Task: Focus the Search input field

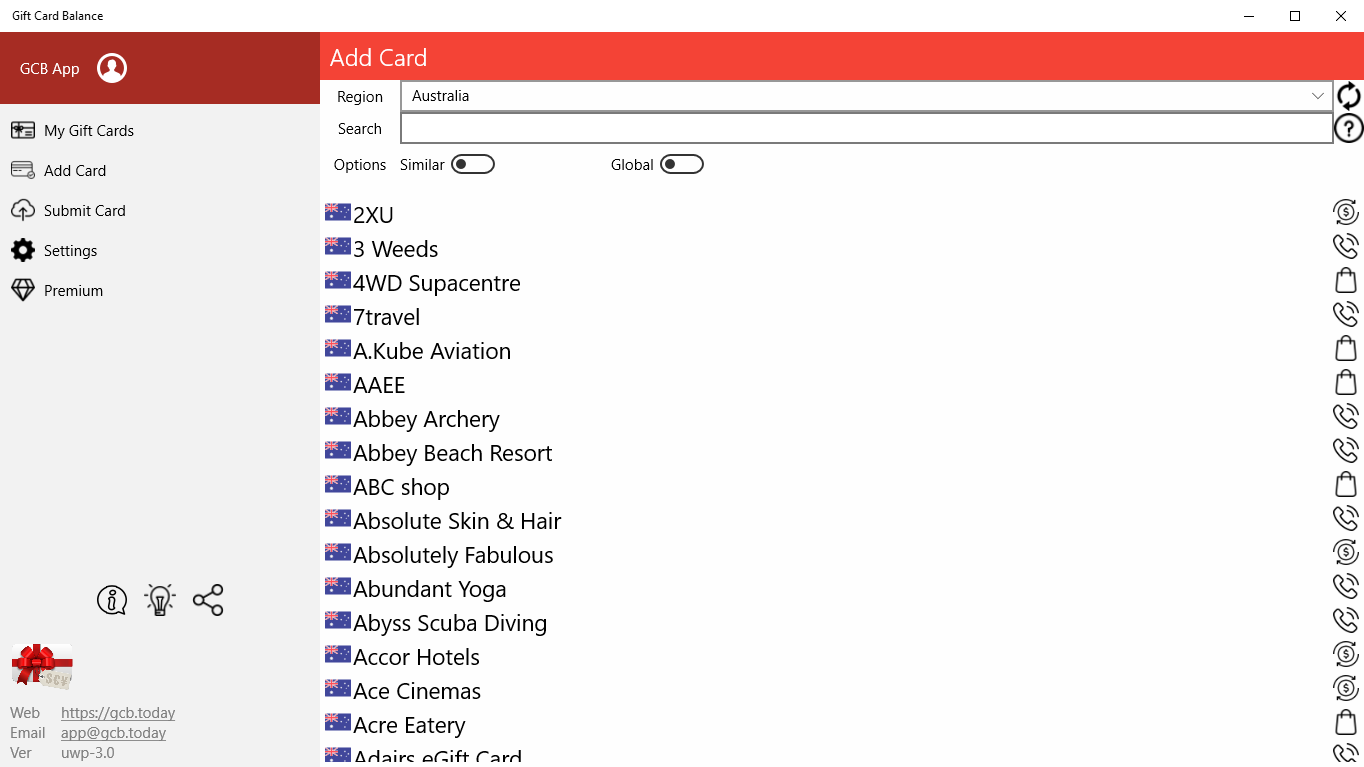Action: (x=866, y=128)
